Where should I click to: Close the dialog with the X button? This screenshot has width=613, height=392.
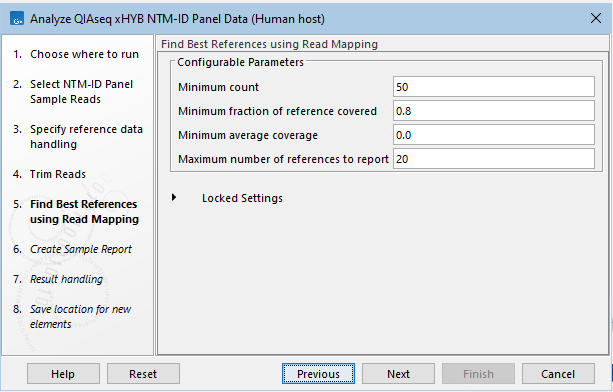596,18
